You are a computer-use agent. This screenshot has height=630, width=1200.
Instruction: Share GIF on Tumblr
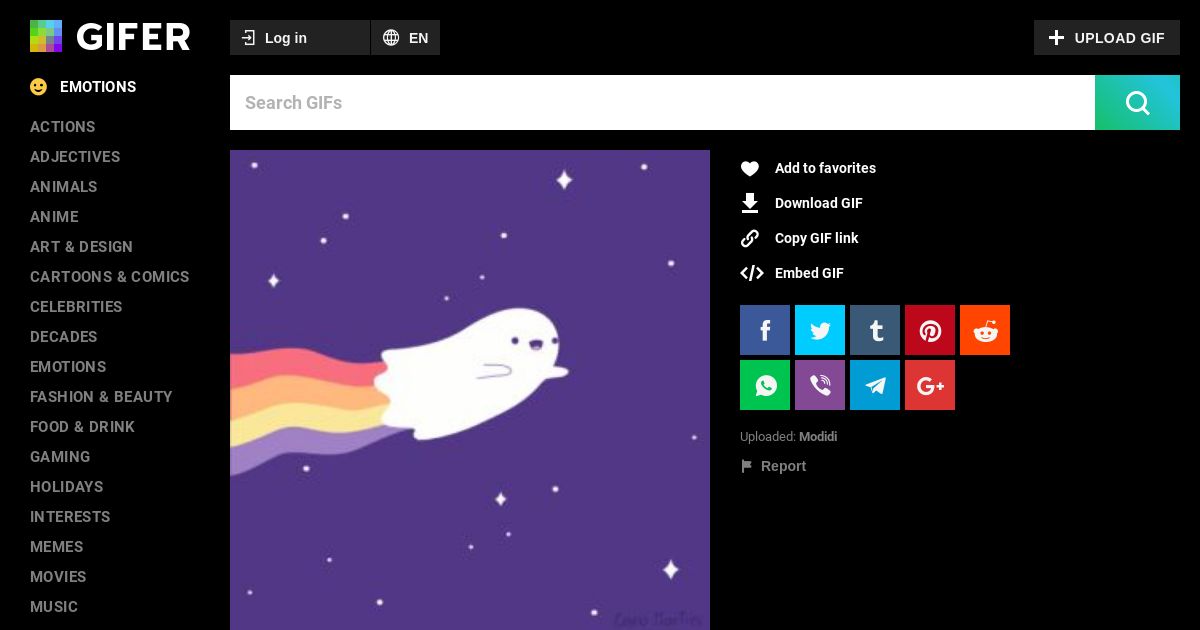tap(875, 330)
